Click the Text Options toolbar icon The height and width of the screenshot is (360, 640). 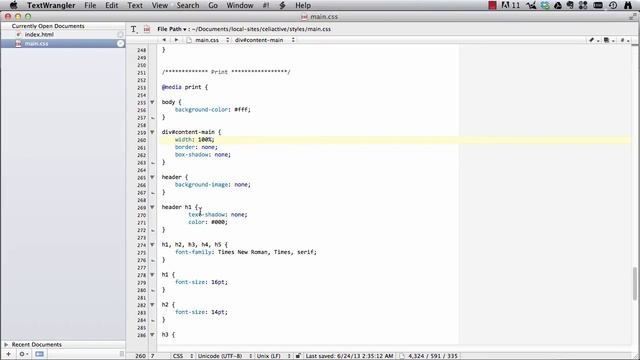(x=134, y=29)
